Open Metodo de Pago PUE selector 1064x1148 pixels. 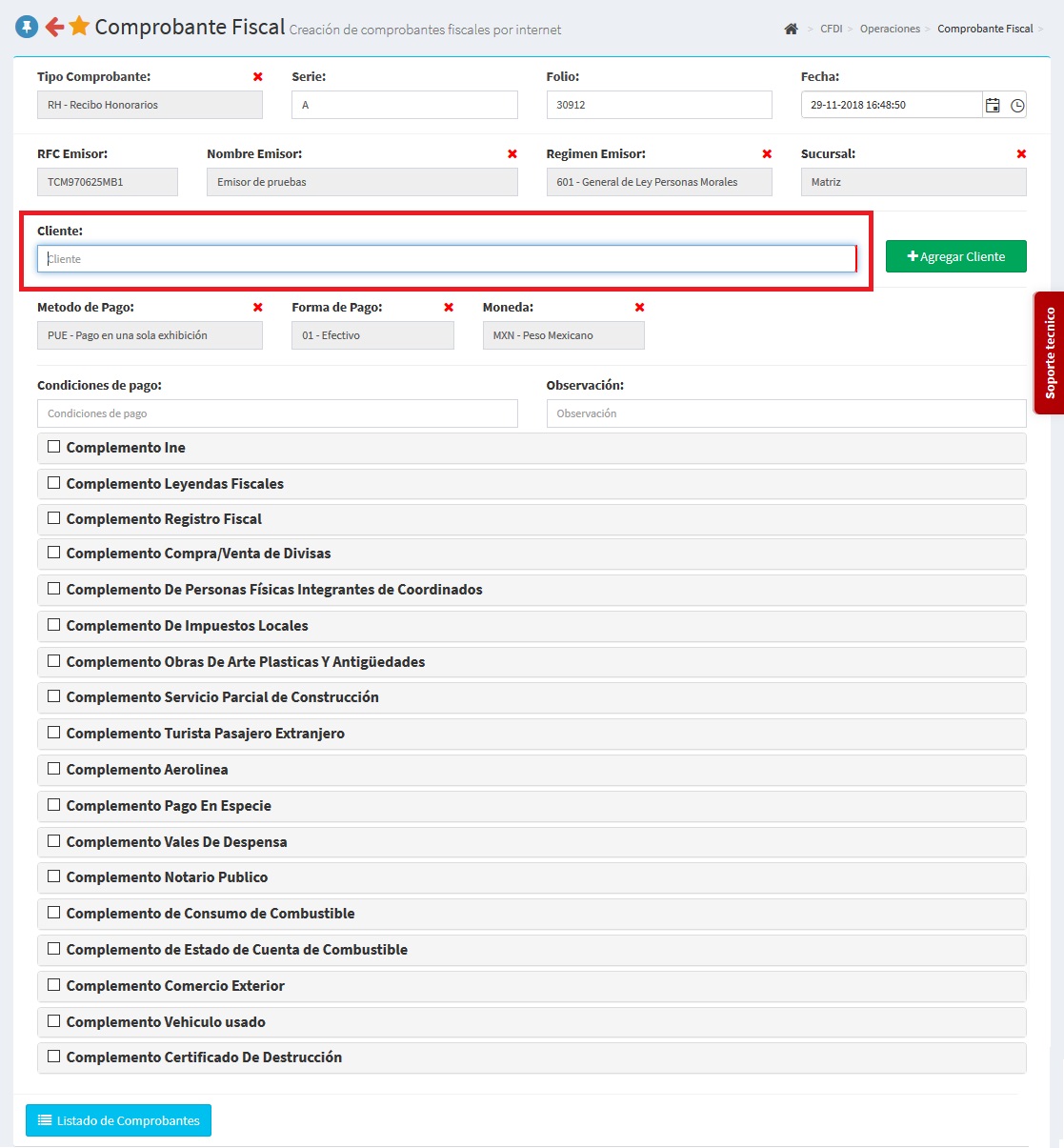tap(150, 335)
